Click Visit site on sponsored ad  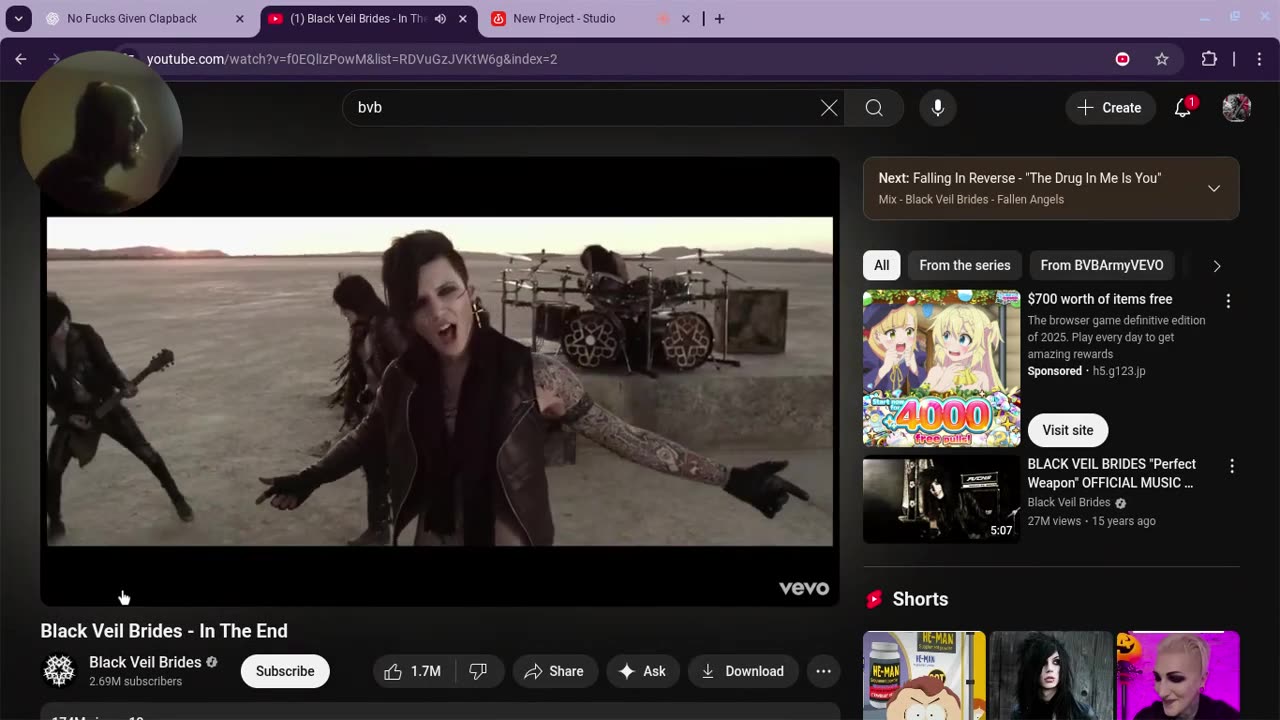tap(1068, 430)
